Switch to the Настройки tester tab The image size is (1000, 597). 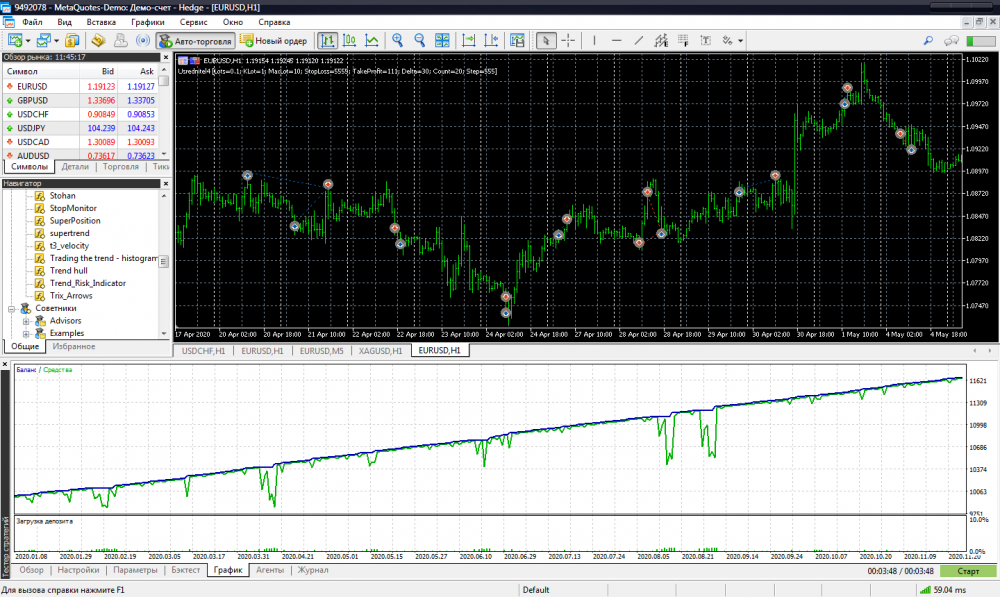tap(78, 570)
